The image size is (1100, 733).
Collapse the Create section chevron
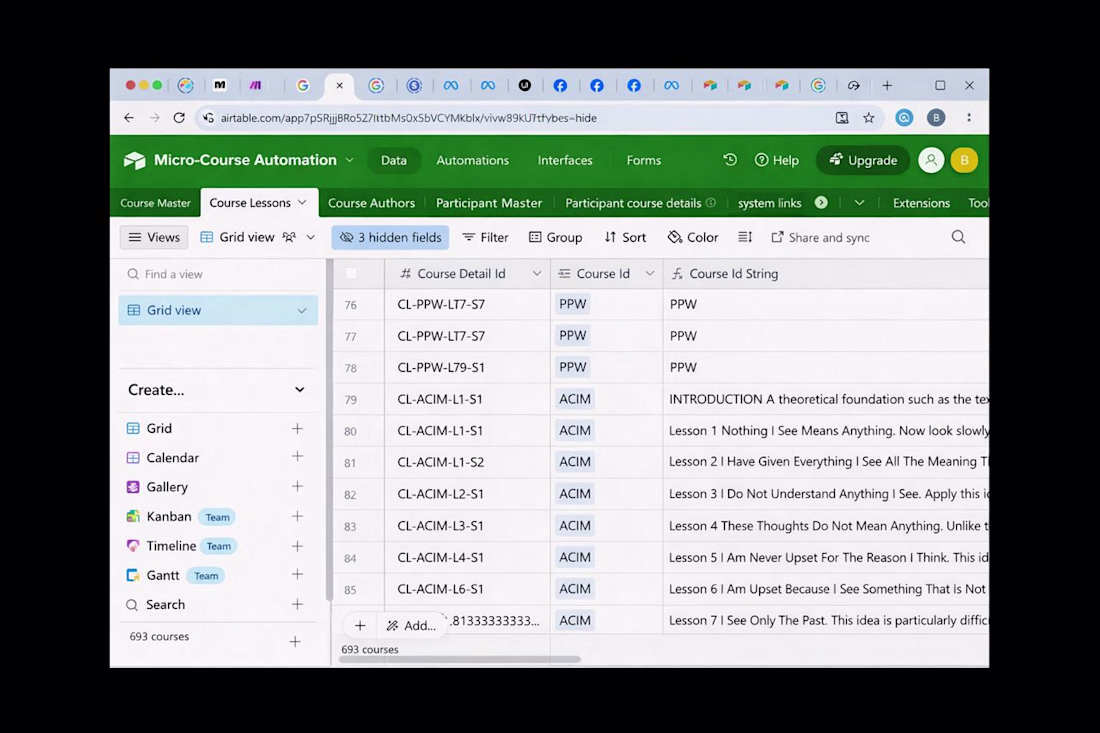click(x=300, y=389)
